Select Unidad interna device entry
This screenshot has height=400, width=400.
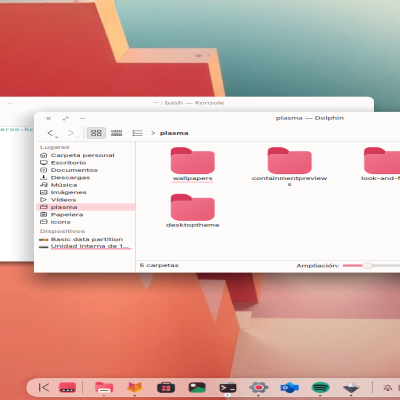click(85, 246)
